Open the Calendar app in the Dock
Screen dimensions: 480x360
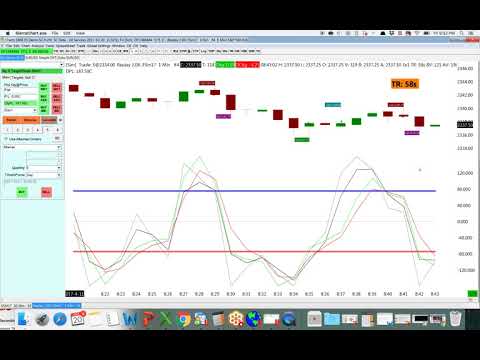[x=78, y=319]
